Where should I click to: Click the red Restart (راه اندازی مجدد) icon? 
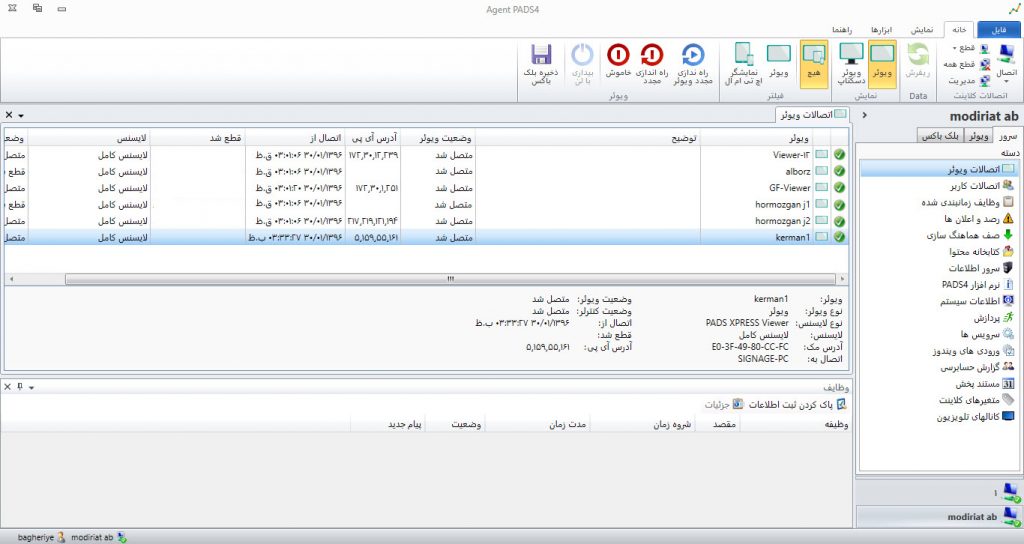click(x=651, y=56)
